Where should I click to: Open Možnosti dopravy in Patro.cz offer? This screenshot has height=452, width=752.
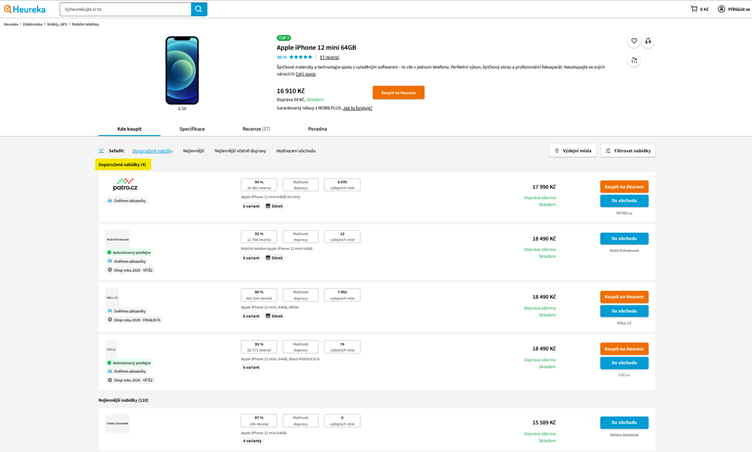(301, 185)
